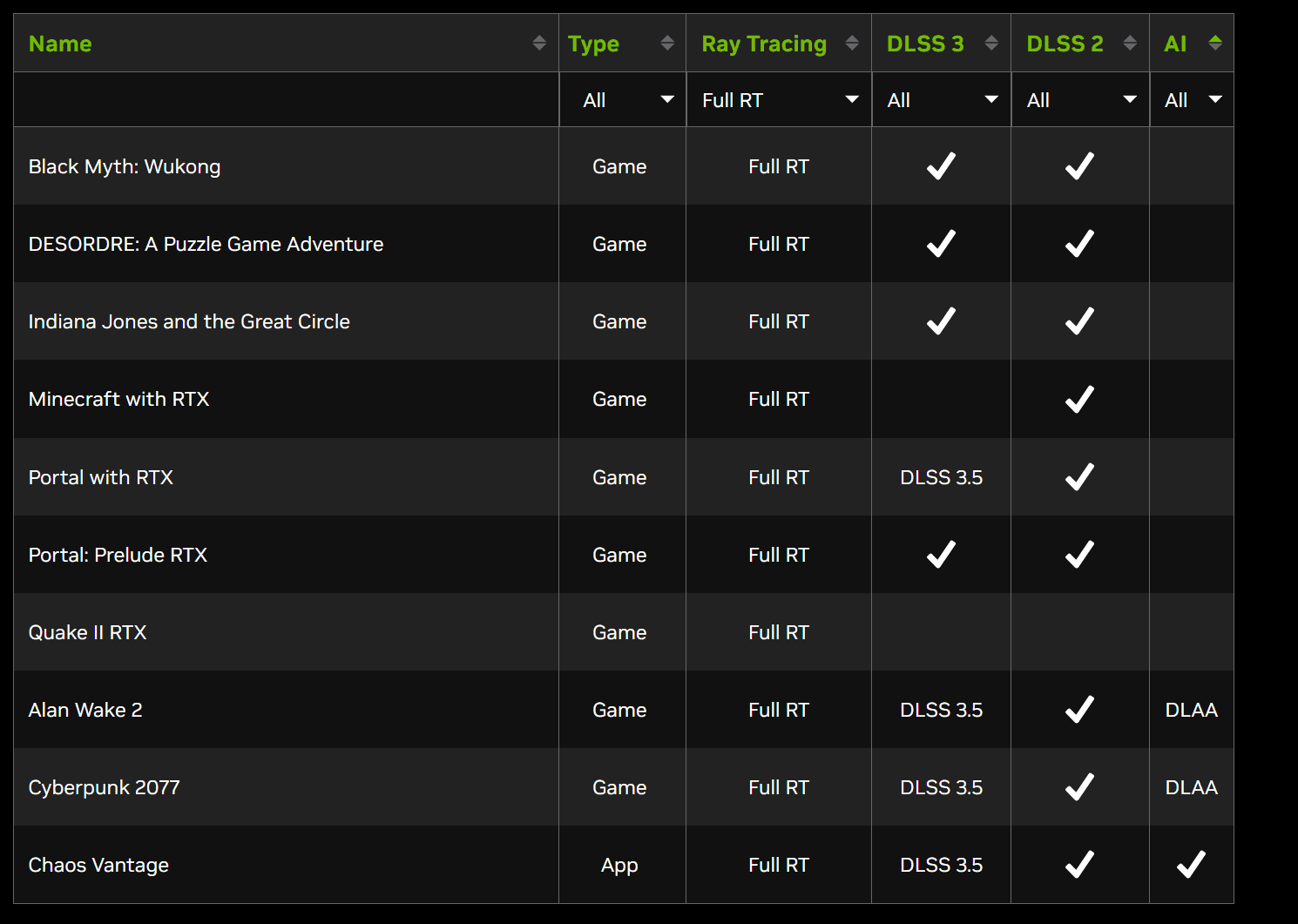
Task: Click Full RT cell for Chaos Vantage
Action: point(779,865)
